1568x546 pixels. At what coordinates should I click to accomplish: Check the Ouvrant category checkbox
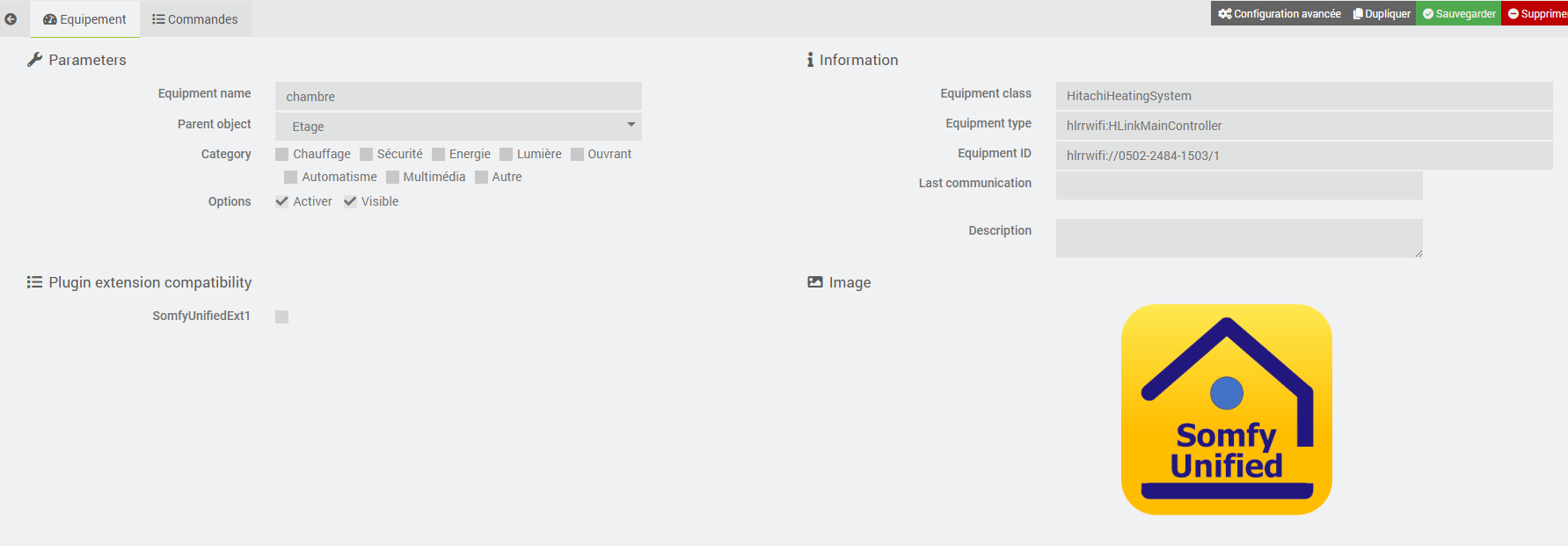pyautogui.click(x=578, y=155)
